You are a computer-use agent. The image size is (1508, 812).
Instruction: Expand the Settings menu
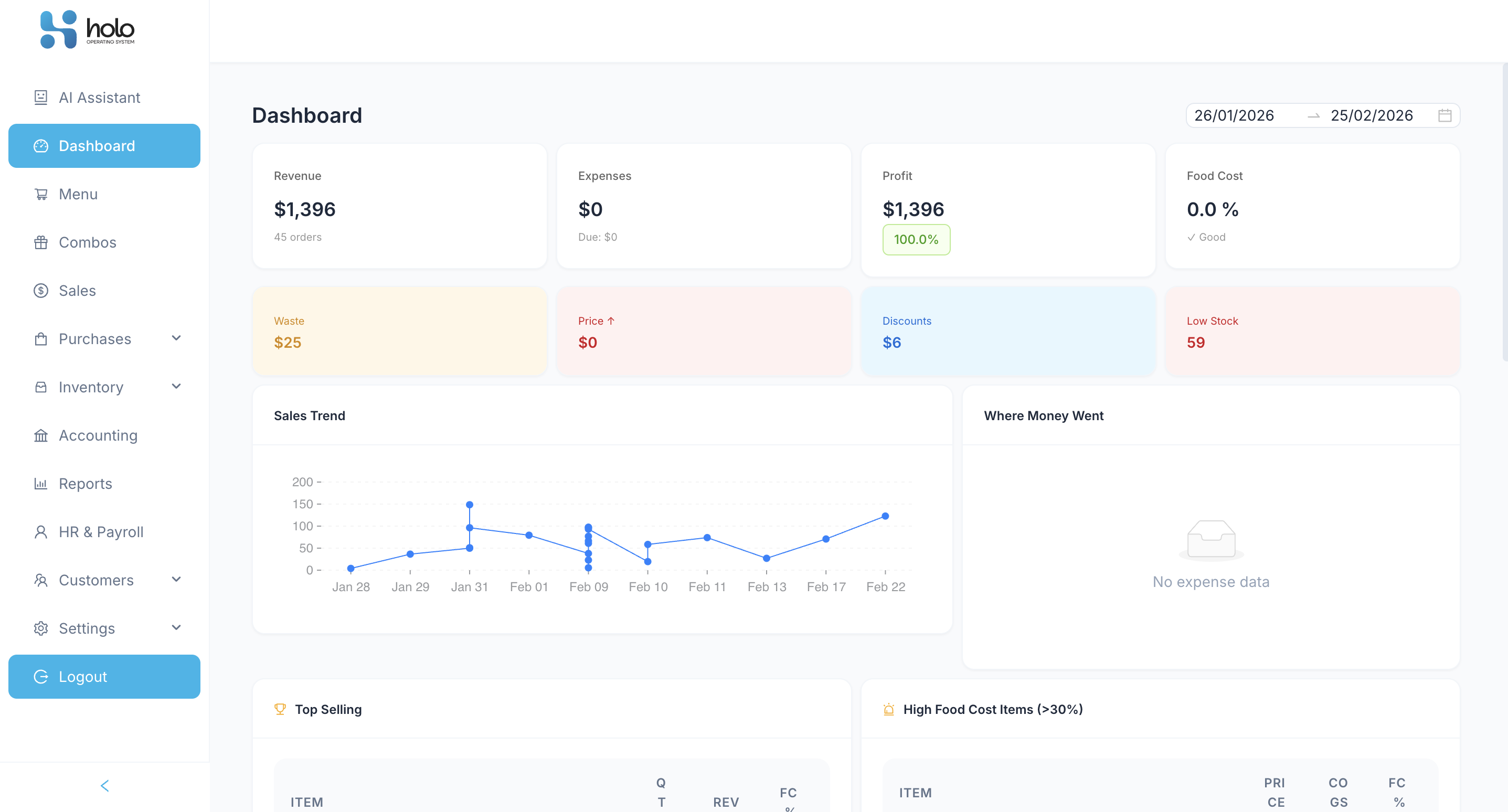tap(177, 627)
